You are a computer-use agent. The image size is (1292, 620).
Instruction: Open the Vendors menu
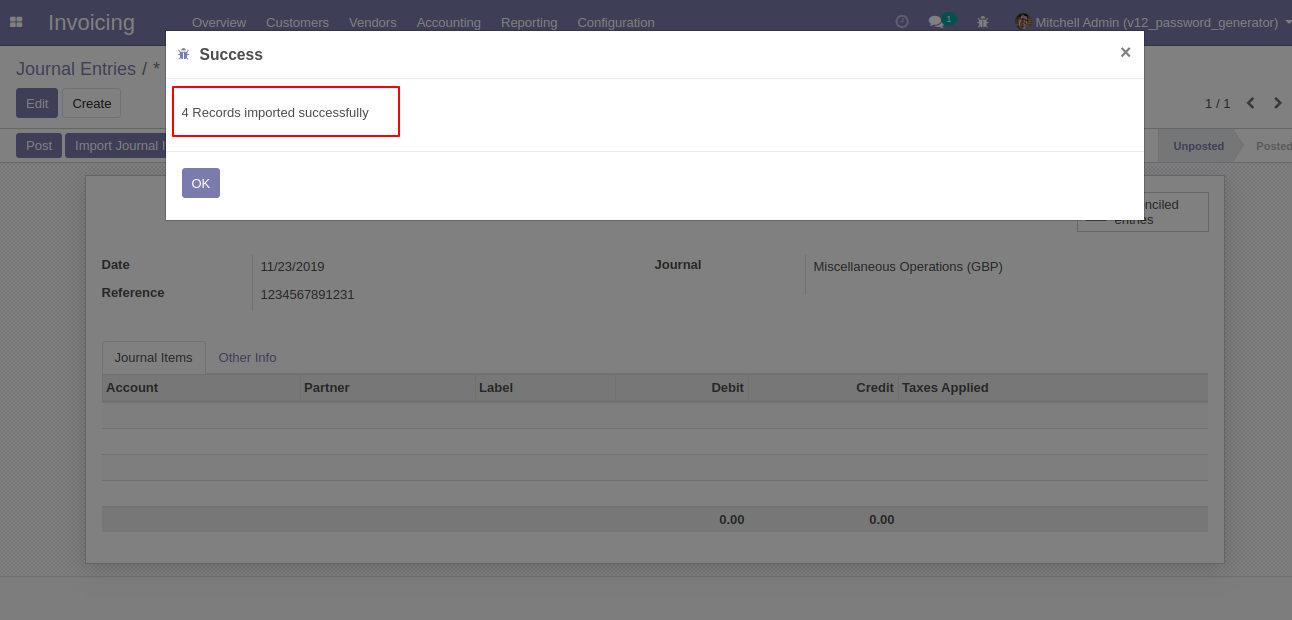pos(373,22)
